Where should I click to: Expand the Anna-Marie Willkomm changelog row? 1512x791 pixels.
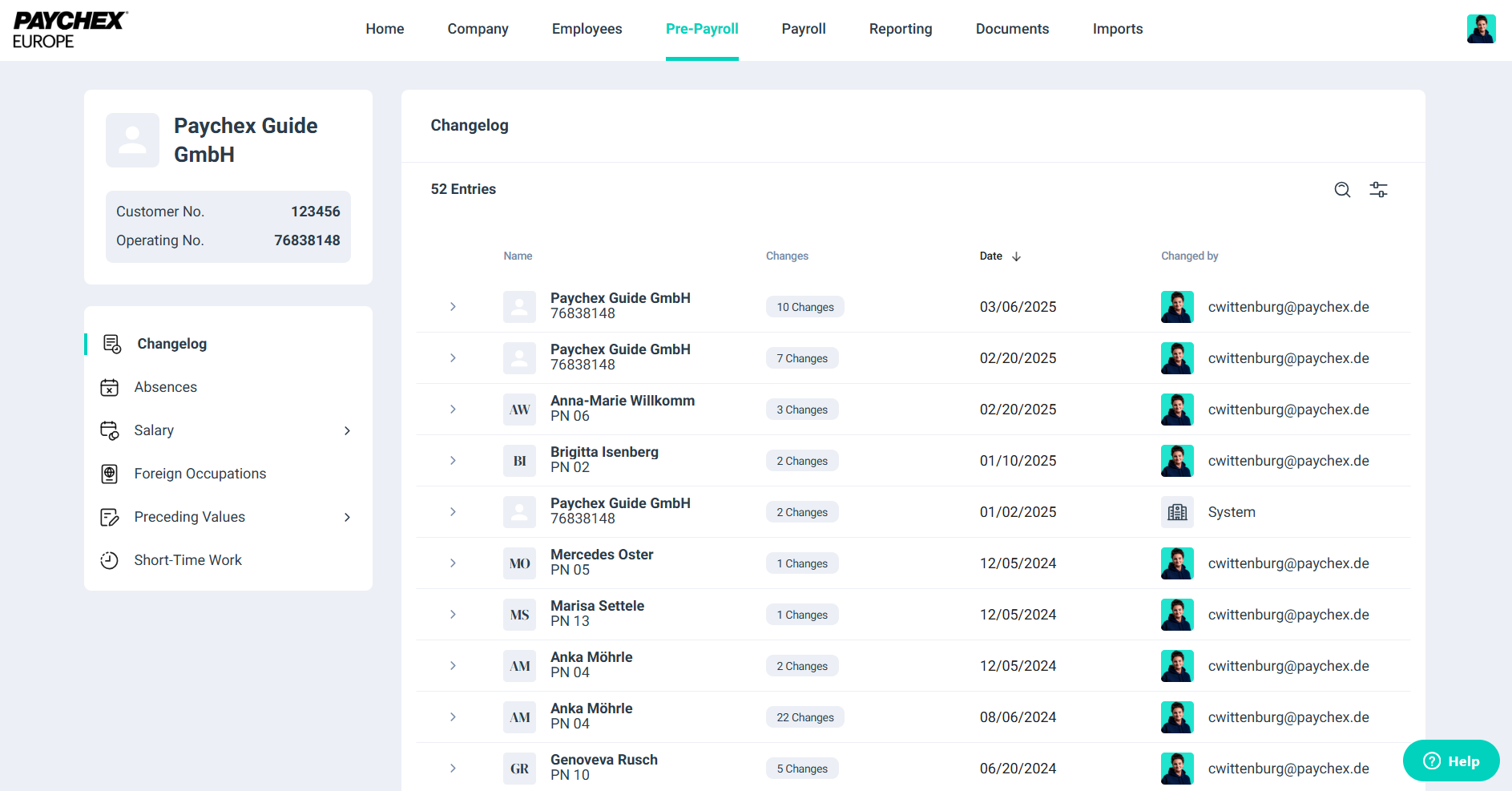[x=453, y=410]
